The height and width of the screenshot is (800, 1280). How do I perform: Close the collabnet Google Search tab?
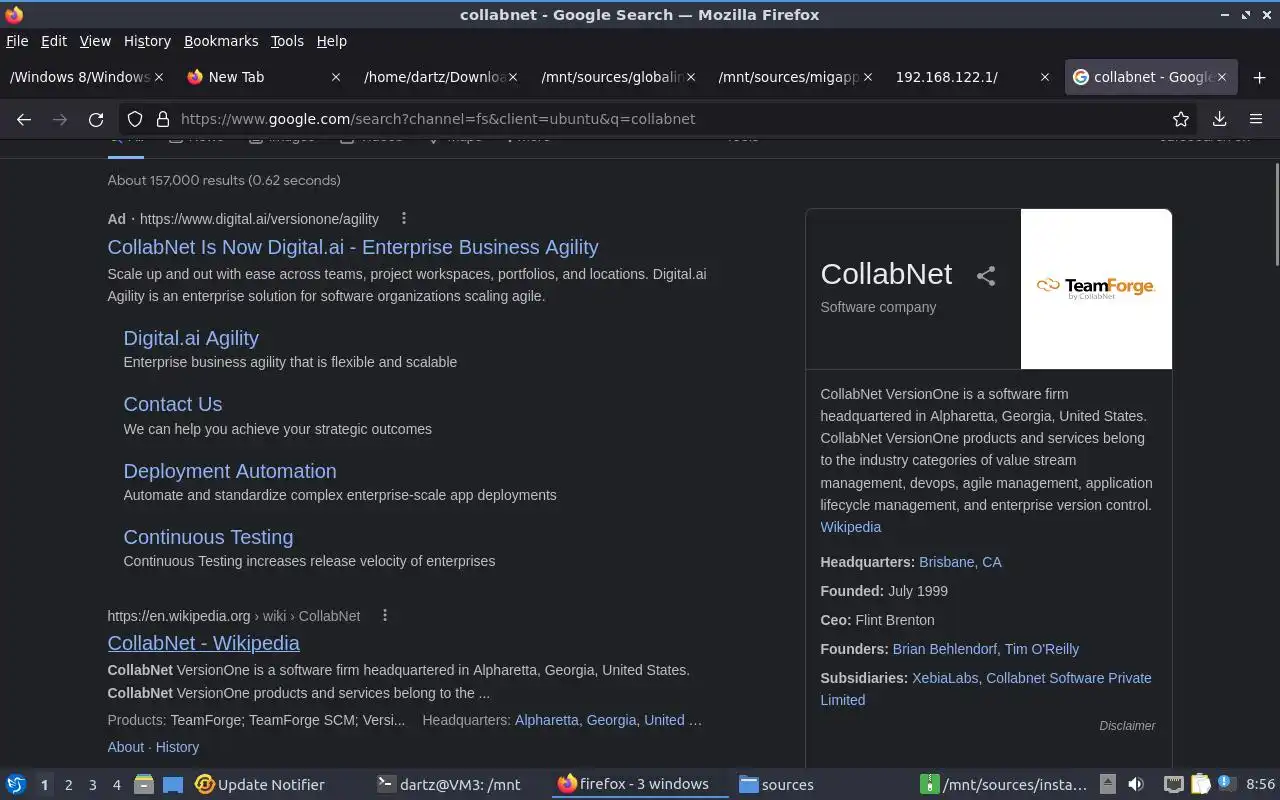pyautogui.click(x=1222, y=77)
